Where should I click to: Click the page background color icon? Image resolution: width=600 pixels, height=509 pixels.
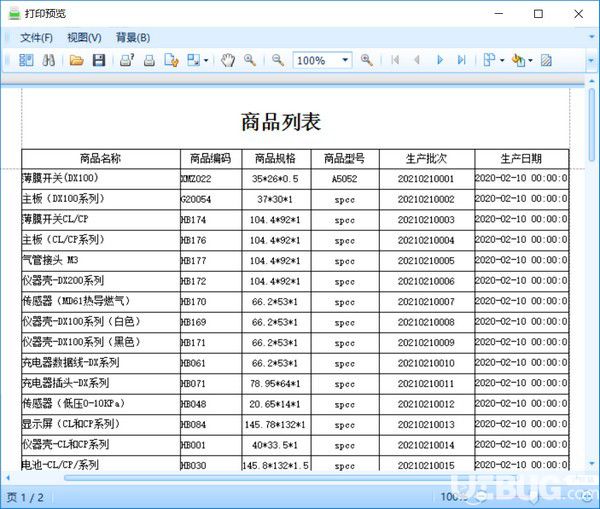pyautogui.click(x=518, y=60)
